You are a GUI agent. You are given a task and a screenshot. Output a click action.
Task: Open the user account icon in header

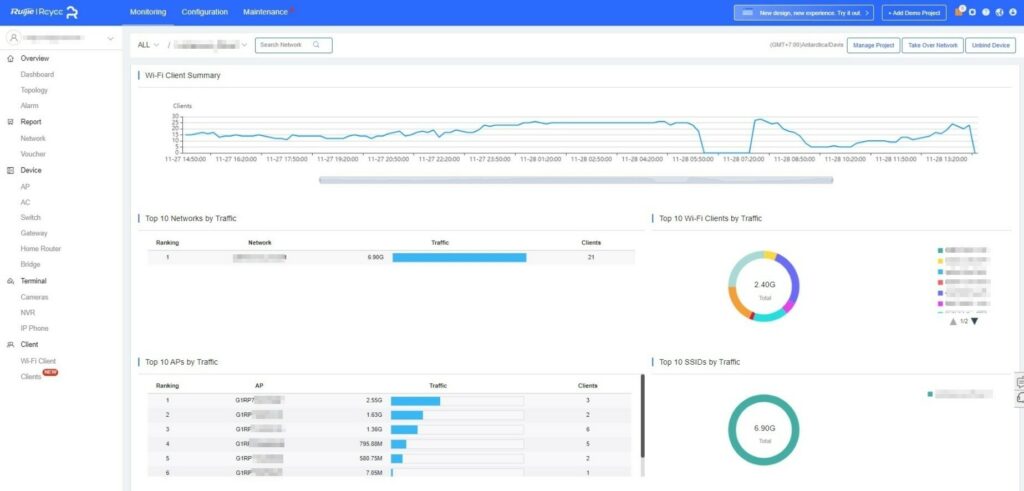click(1013, 12)
